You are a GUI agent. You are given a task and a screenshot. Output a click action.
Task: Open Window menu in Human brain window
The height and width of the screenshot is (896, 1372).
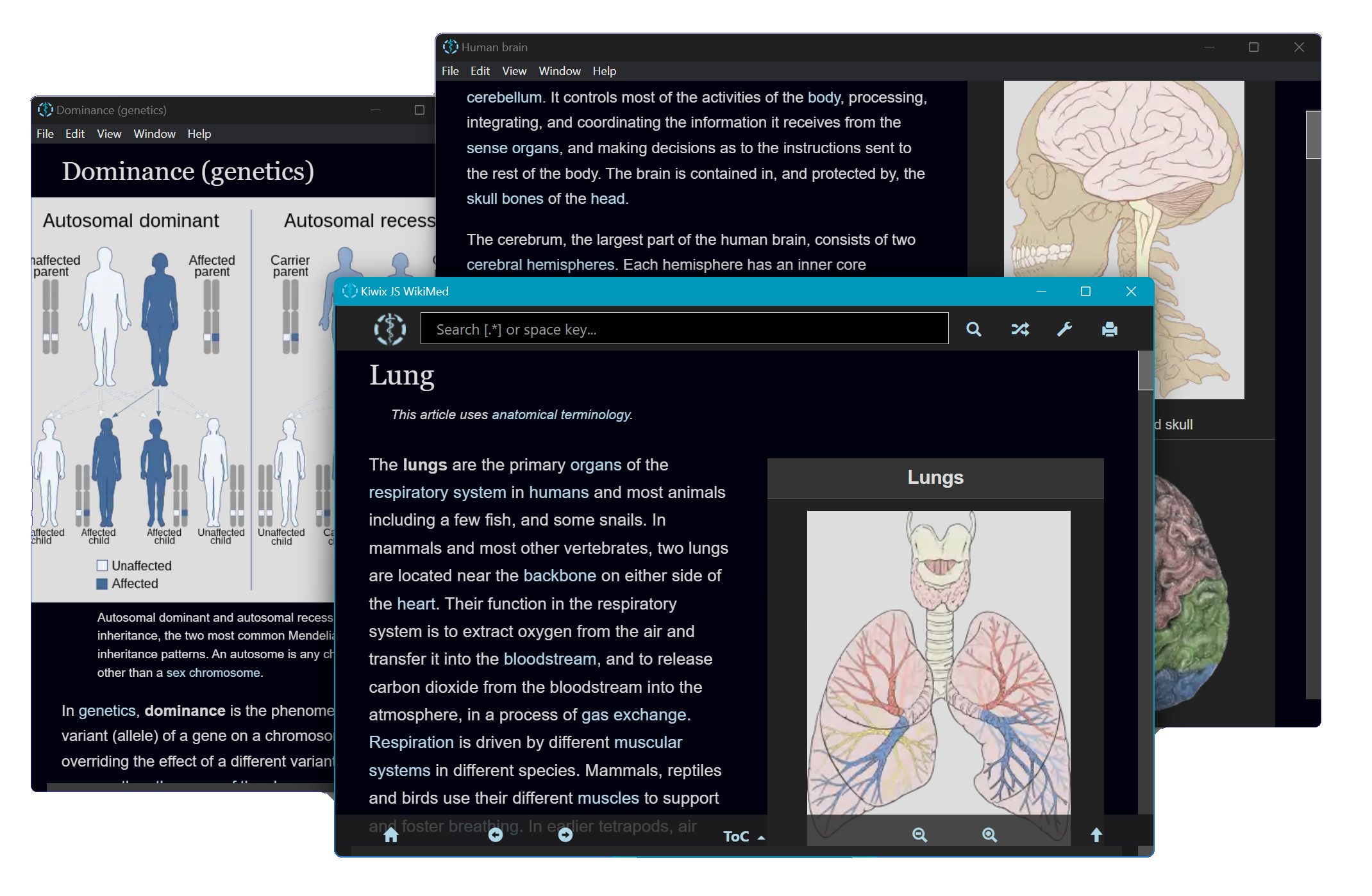tap(560, 71)
